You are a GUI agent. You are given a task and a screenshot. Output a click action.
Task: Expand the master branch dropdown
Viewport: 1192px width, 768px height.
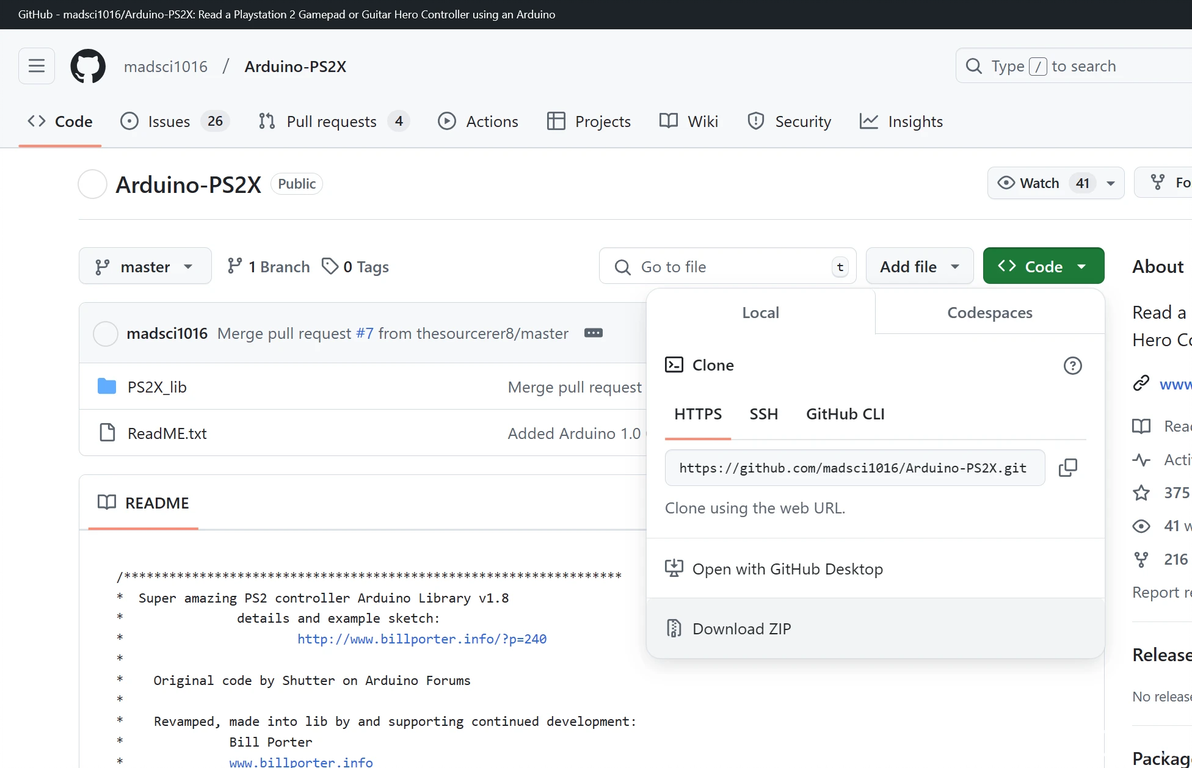(x=145, y=267)
